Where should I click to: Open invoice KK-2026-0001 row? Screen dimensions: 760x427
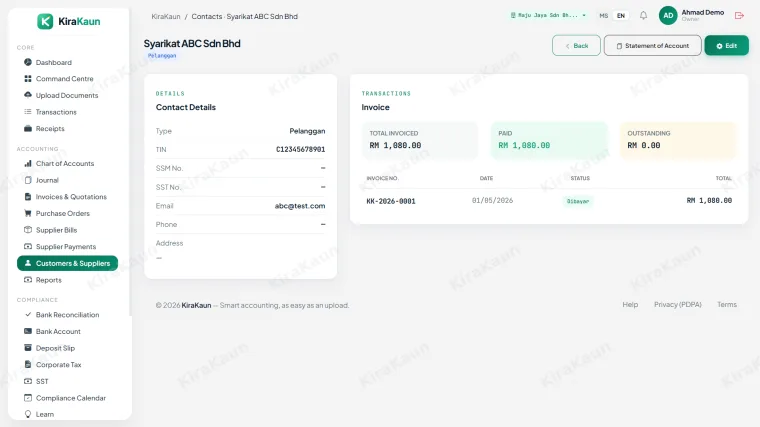549,201
